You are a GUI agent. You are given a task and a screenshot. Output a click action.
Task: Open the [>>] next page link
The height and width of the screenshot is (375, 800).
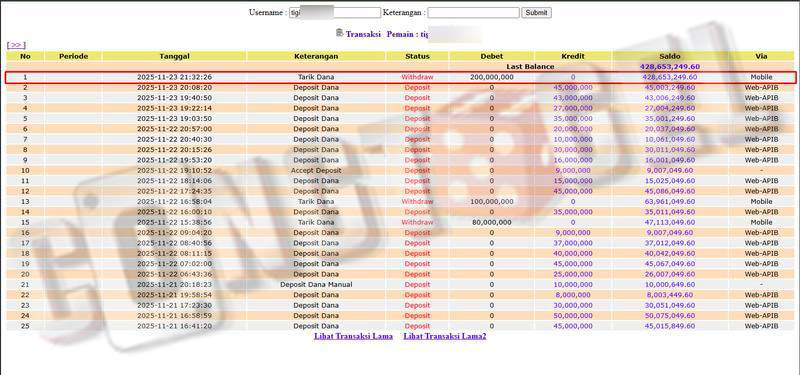16,45
